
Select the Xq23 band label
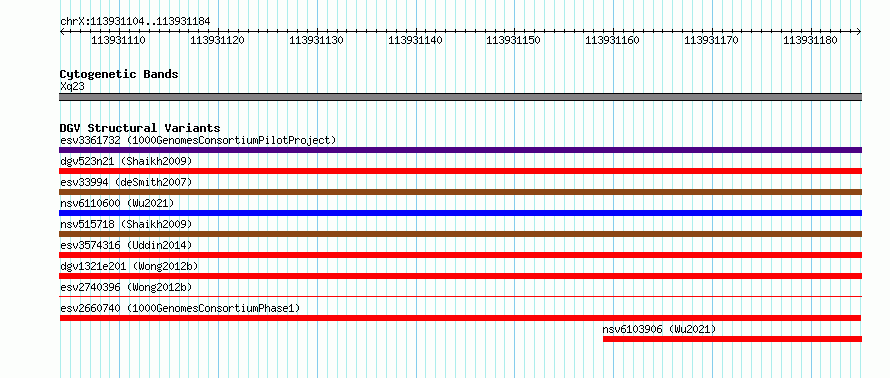click(72, 86)
